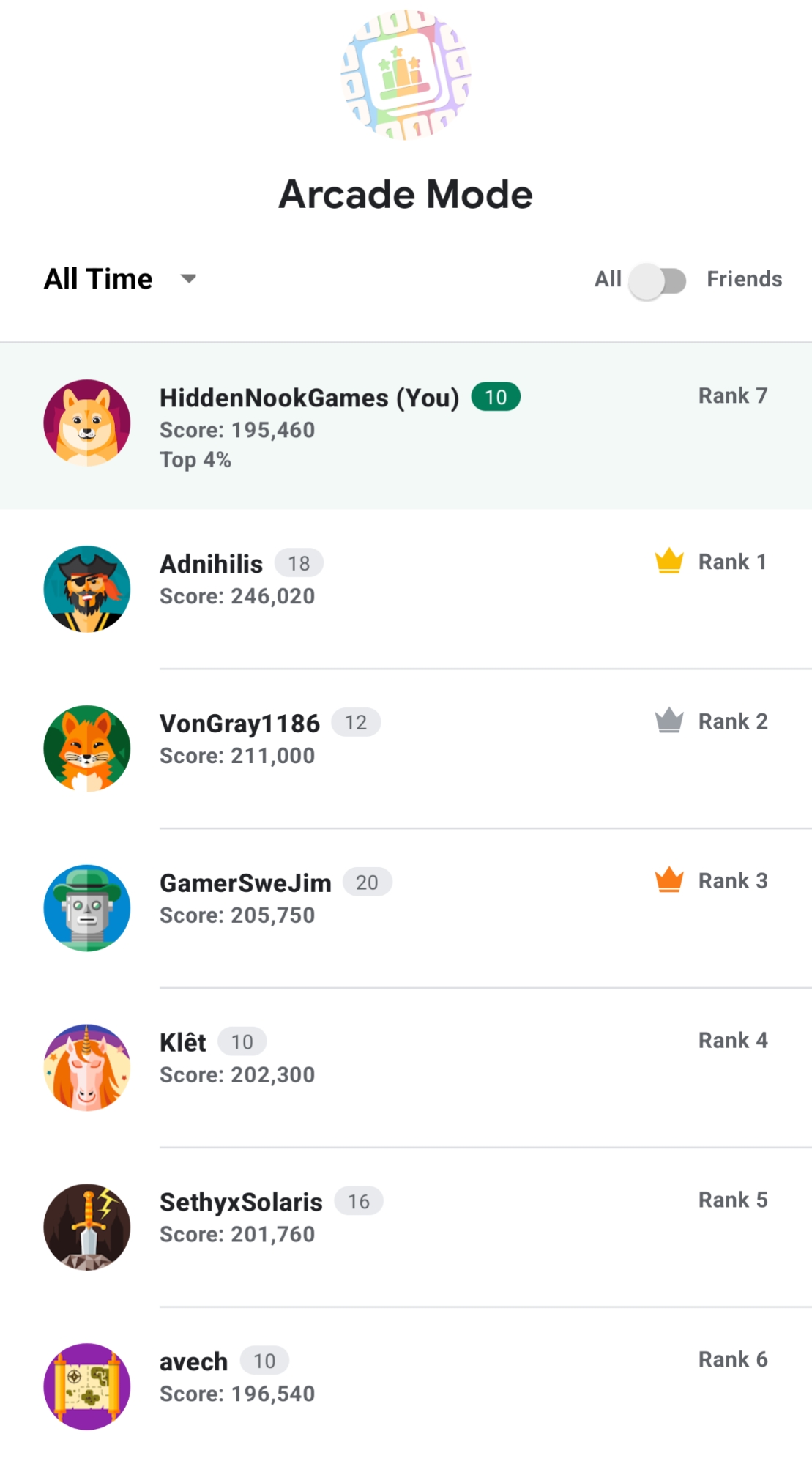The image size is (812, 1464).
Task: Tap HiddenNookGames shiba dog avatar
Action: [x=87, y=423]
